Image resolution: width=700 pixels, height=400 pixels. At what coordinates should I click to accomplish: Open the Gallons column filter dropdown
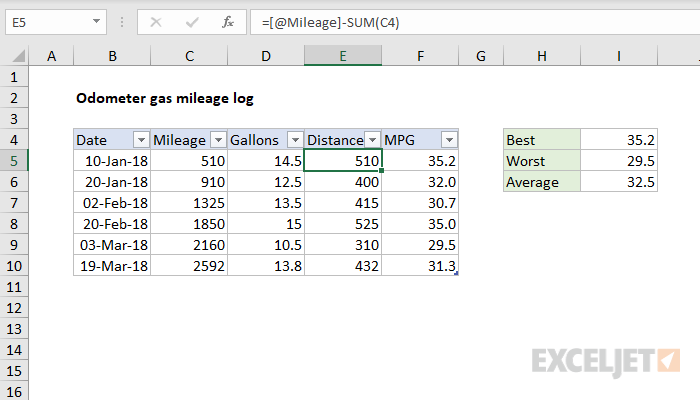point(295,140)
